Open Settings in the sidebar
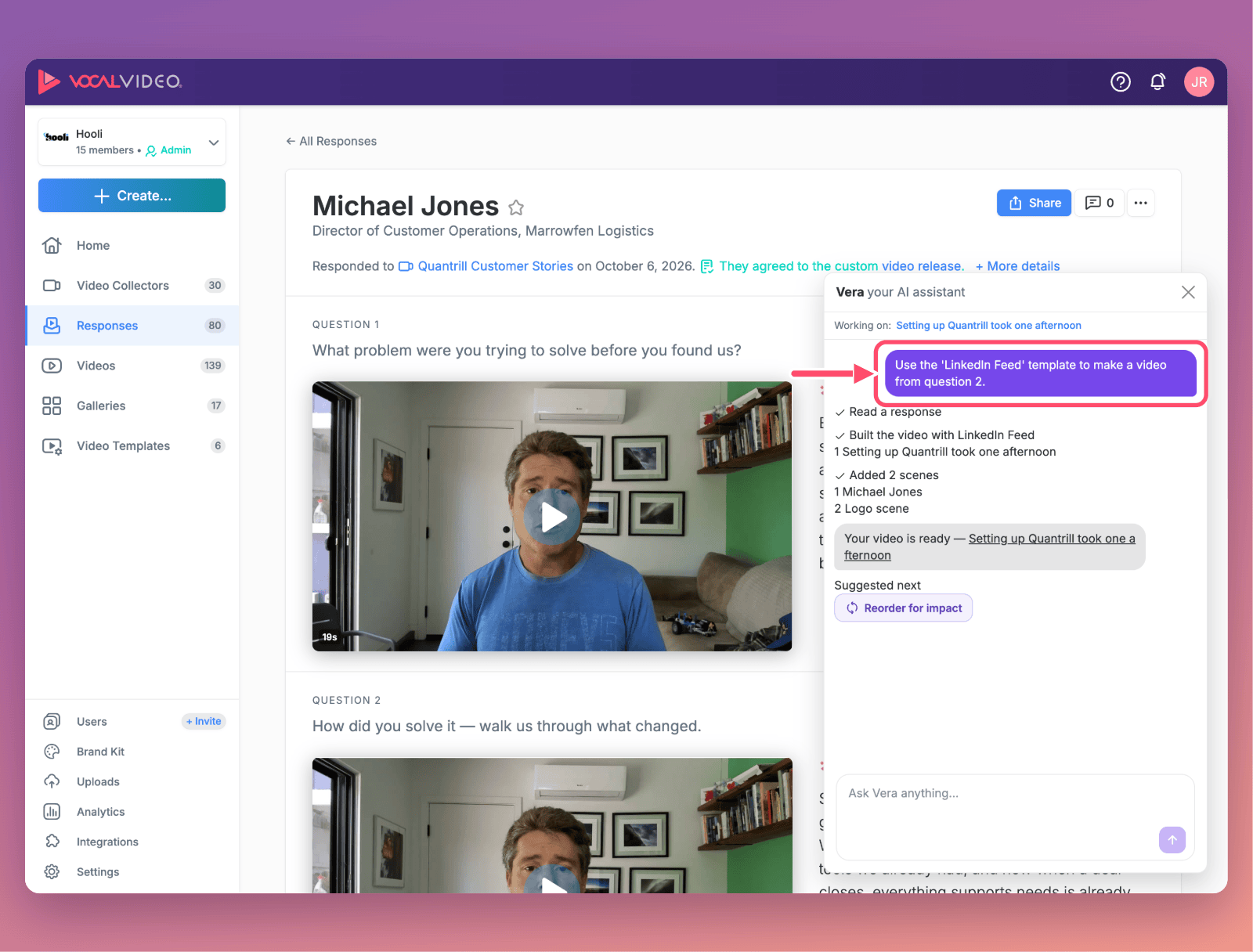Image resolution: width=1253 pixels, height=952 pixels. pyautogui.click(x=98, y=872)
